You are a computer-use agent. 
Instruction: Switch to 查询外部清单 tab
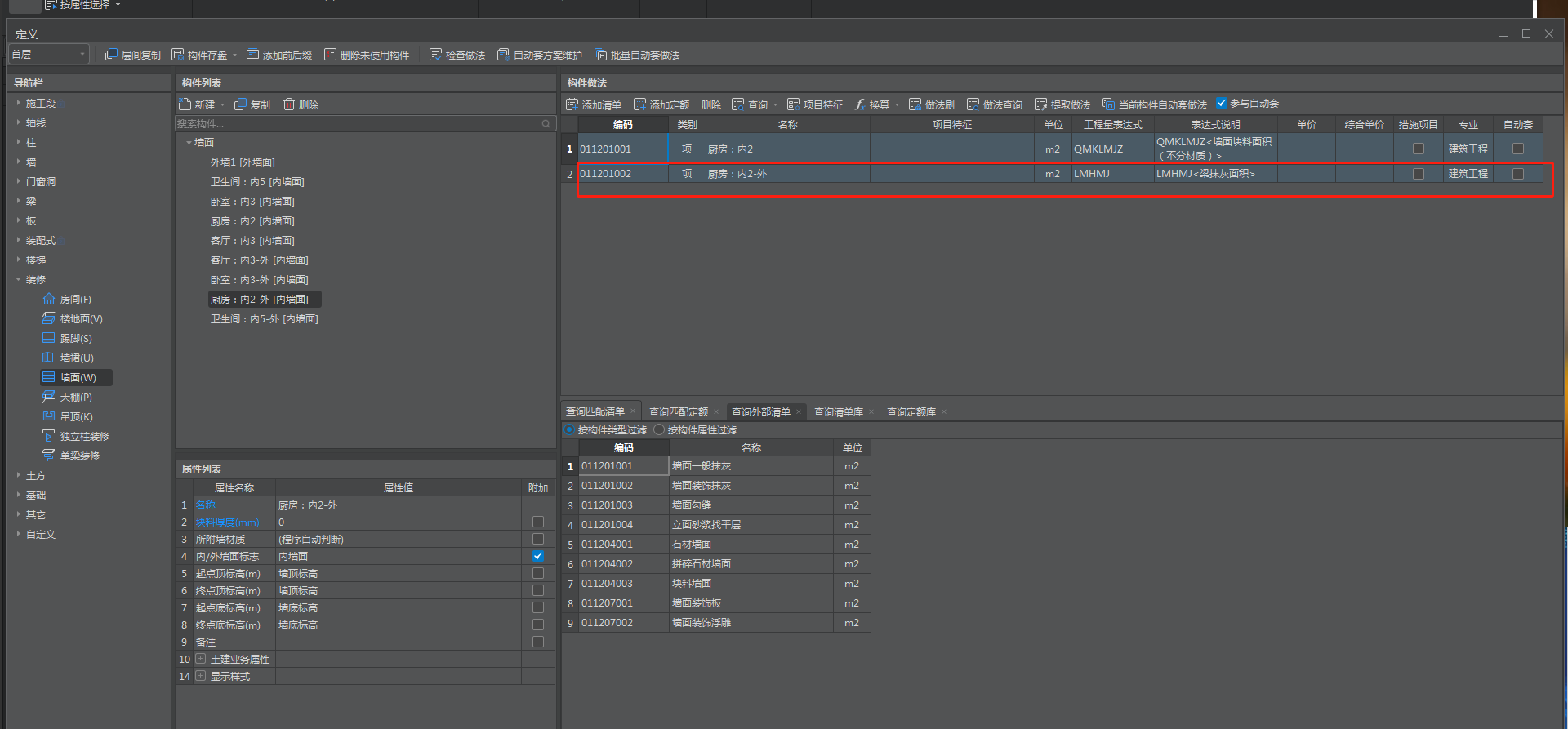click(x=761, y=411)
